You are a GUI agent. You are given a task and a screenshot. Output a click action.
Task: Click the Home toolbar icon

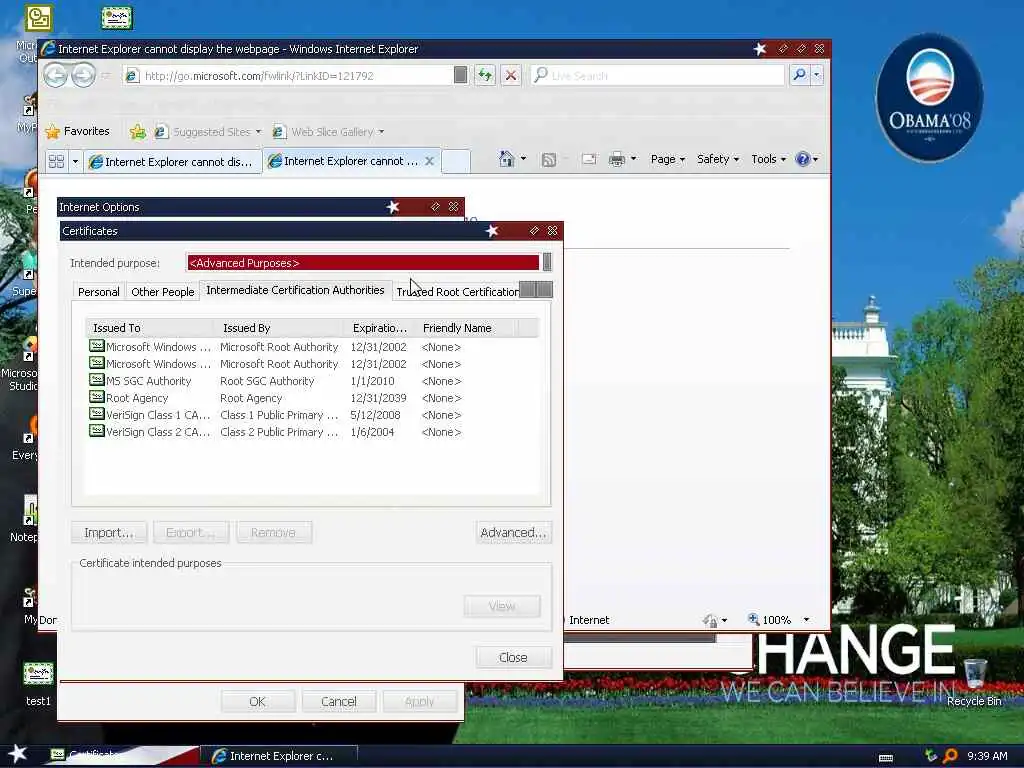pyautogui.click(x=506, y=159)
